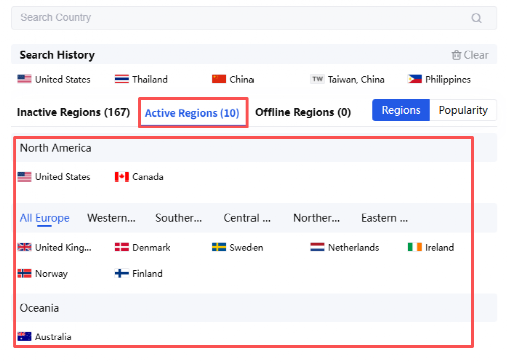The width and height of the screenshot is (507, 362).
Task: Click US flag under North America
Action: tap(24, 177)
